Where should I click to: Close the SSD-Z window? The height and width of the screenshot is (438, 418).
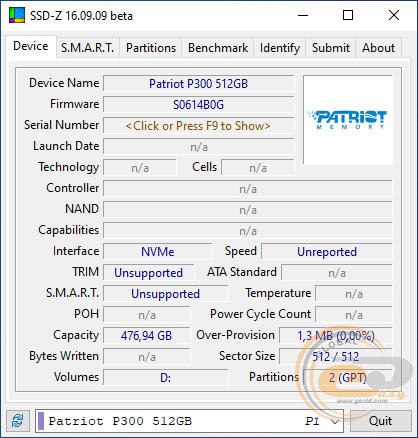(x=394, y=15)
